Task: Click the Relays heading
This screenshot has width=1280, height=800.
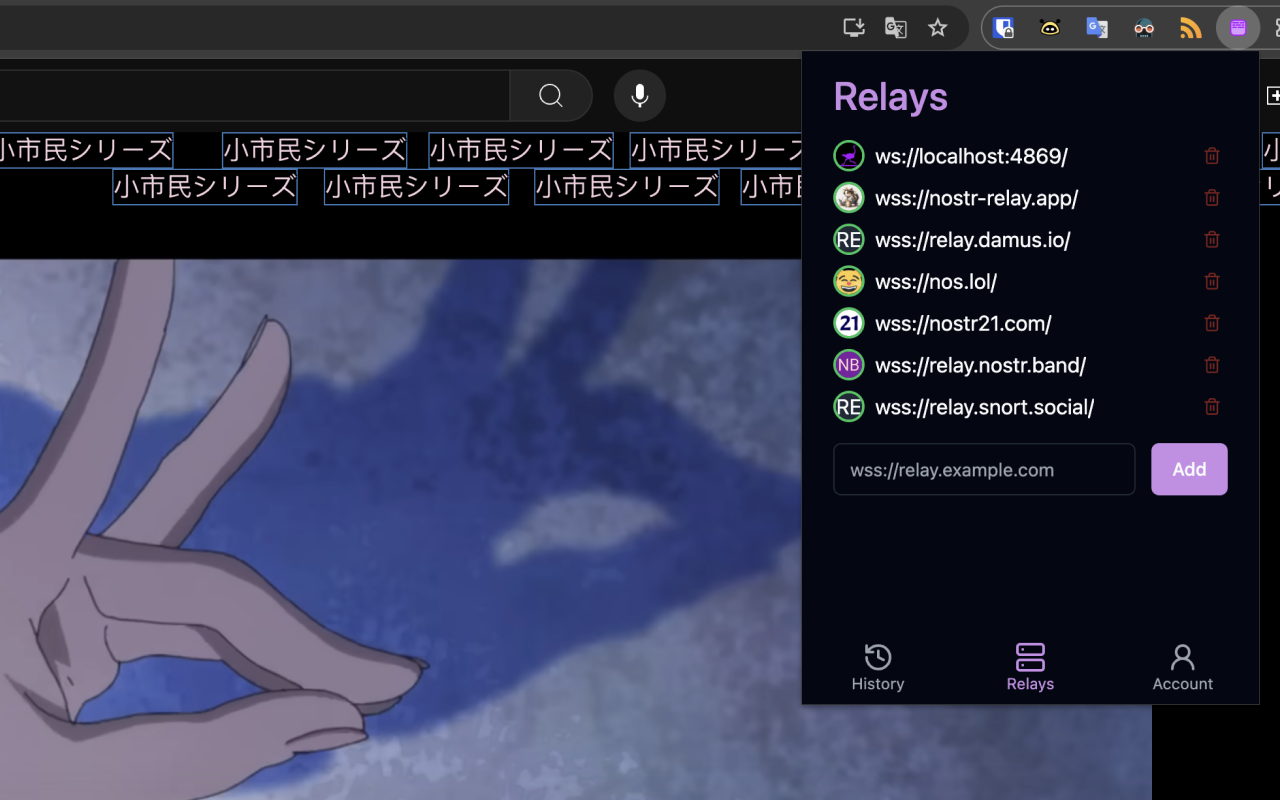Action: click(x=890, y=97)
